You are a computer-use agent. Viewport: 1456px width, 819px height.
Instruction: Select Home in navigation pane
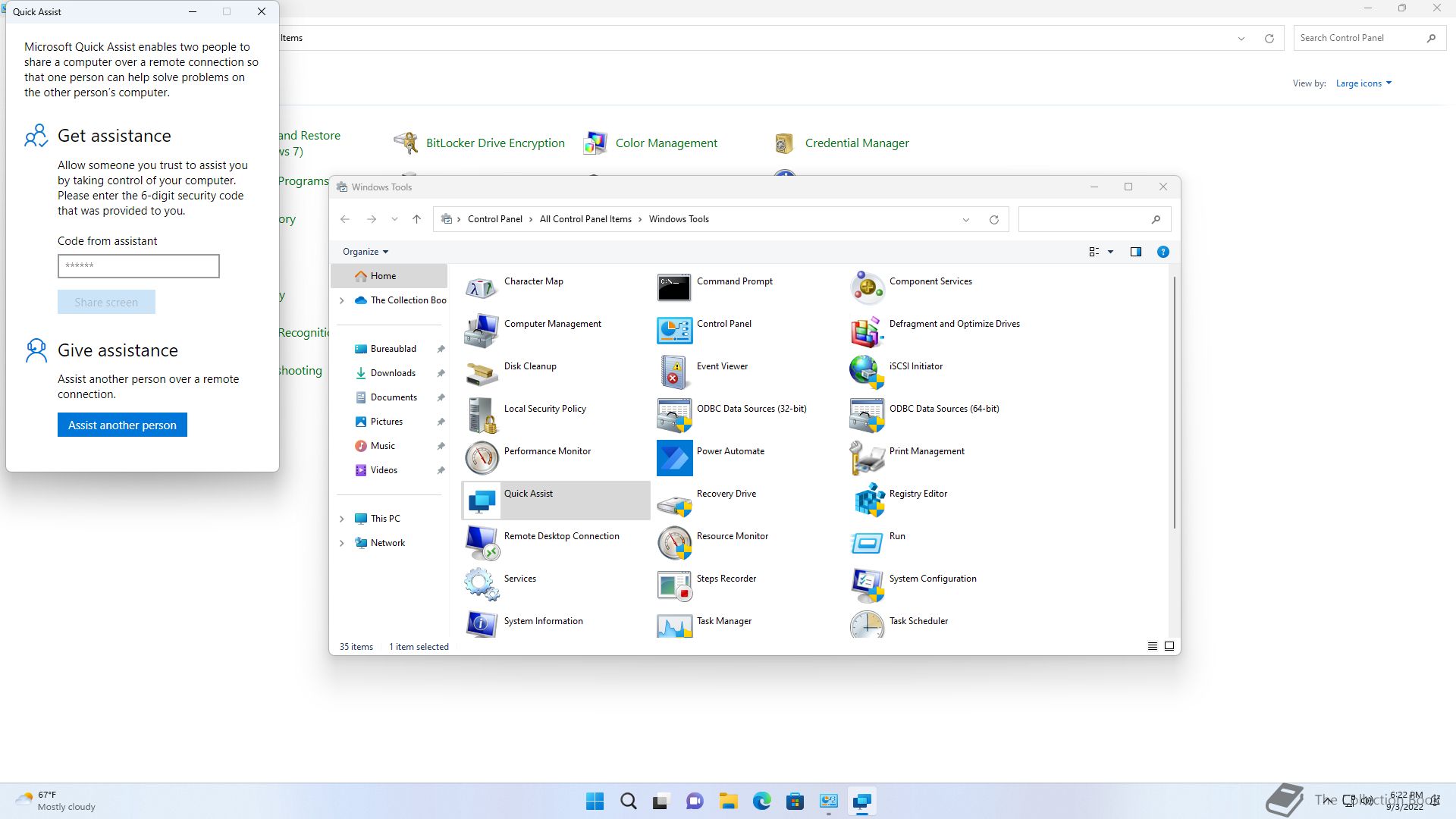pyautogui.click(x=389, y=276)
